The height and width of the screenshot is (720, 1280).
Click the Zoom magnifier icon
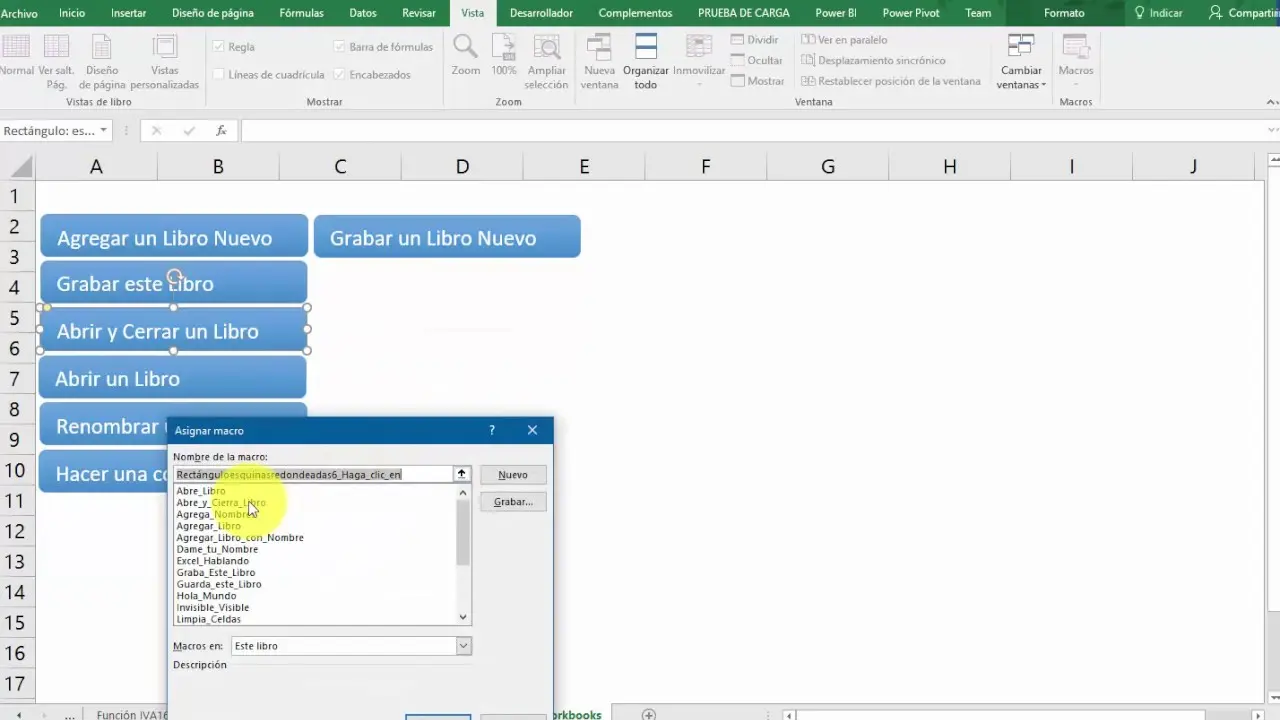pos(465,47)
